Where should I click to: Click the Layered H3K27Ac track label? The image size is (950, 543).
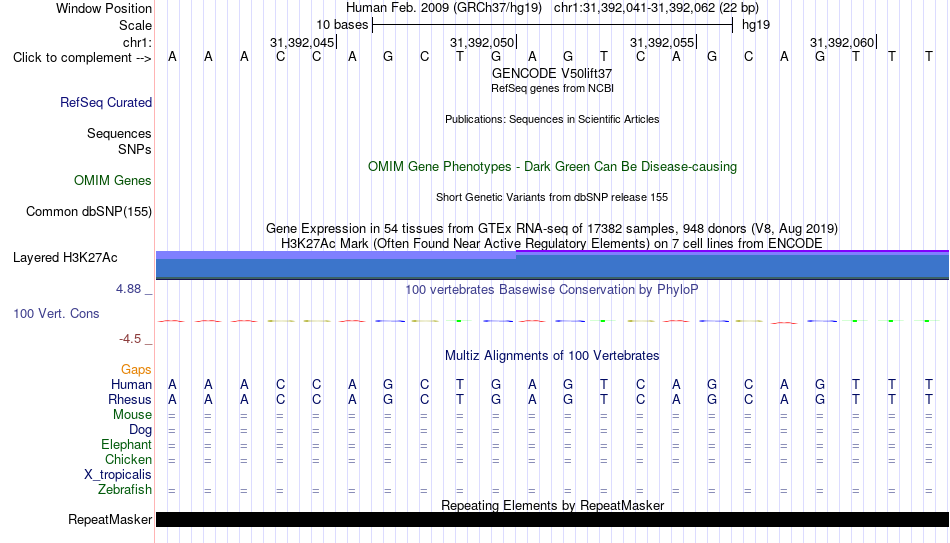pos(65,258)
